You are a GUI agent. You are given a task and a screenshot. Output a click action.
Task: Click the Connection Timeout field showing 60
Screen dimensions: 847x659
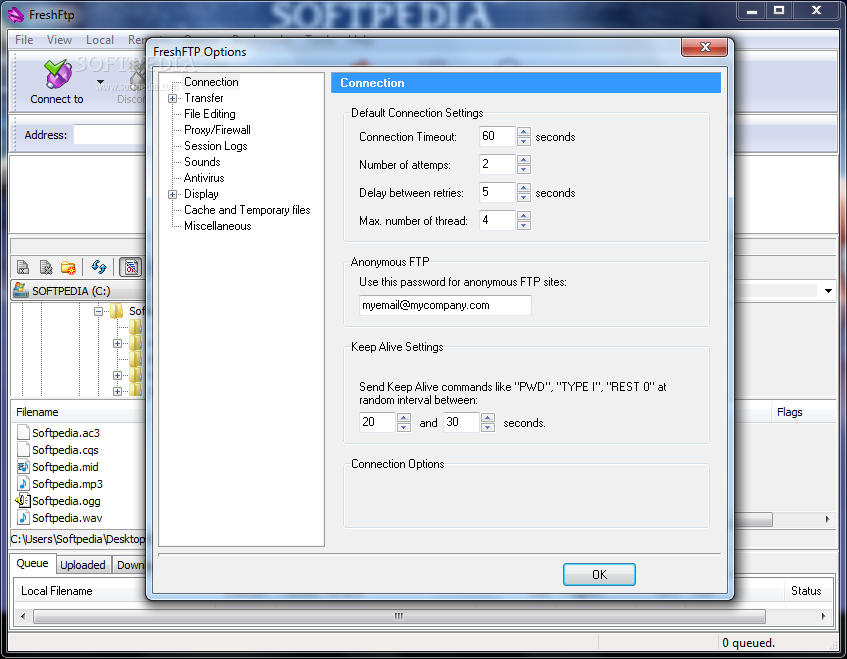(497, 136)
